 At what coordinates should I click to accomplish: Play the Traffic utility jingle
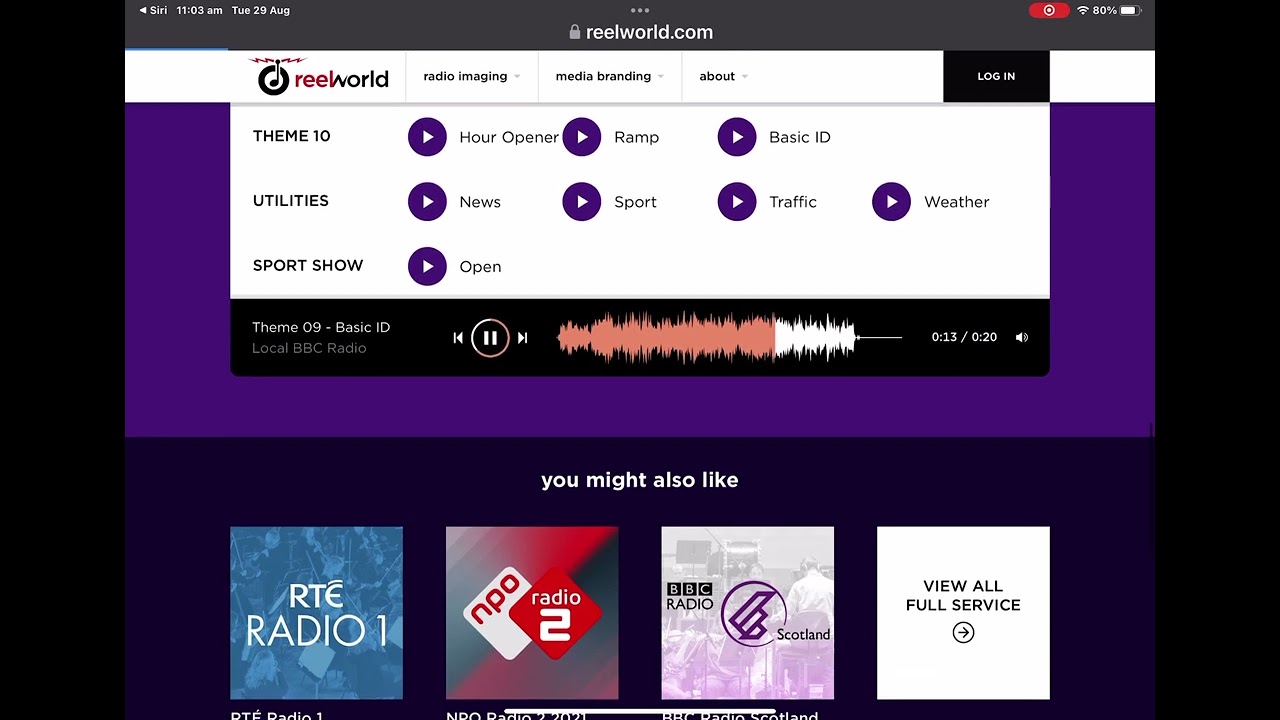(x=737, y=202)
